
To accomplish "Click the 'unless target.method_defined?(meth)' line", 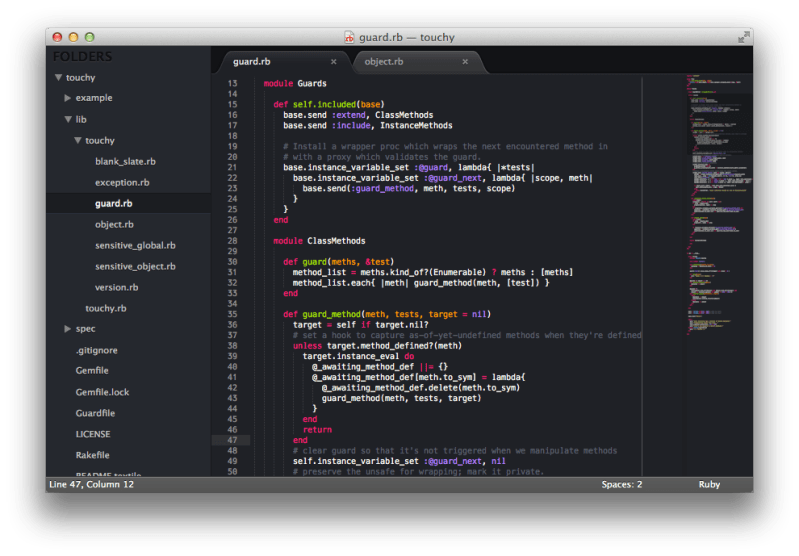I will 378,346.
